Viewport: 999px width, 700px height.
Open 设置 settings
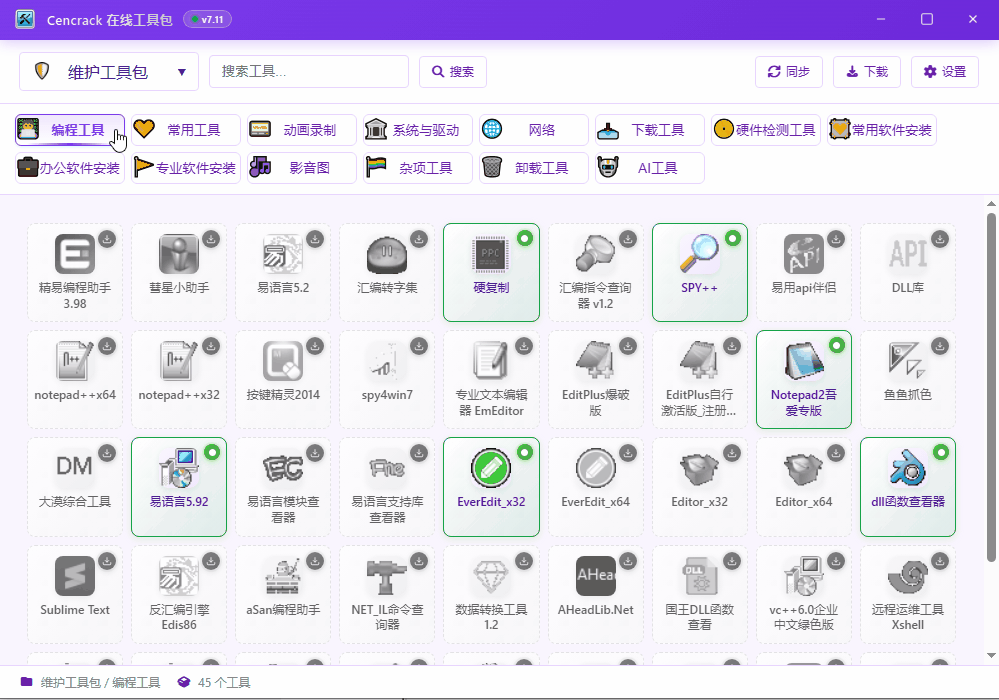click(945, 71)
